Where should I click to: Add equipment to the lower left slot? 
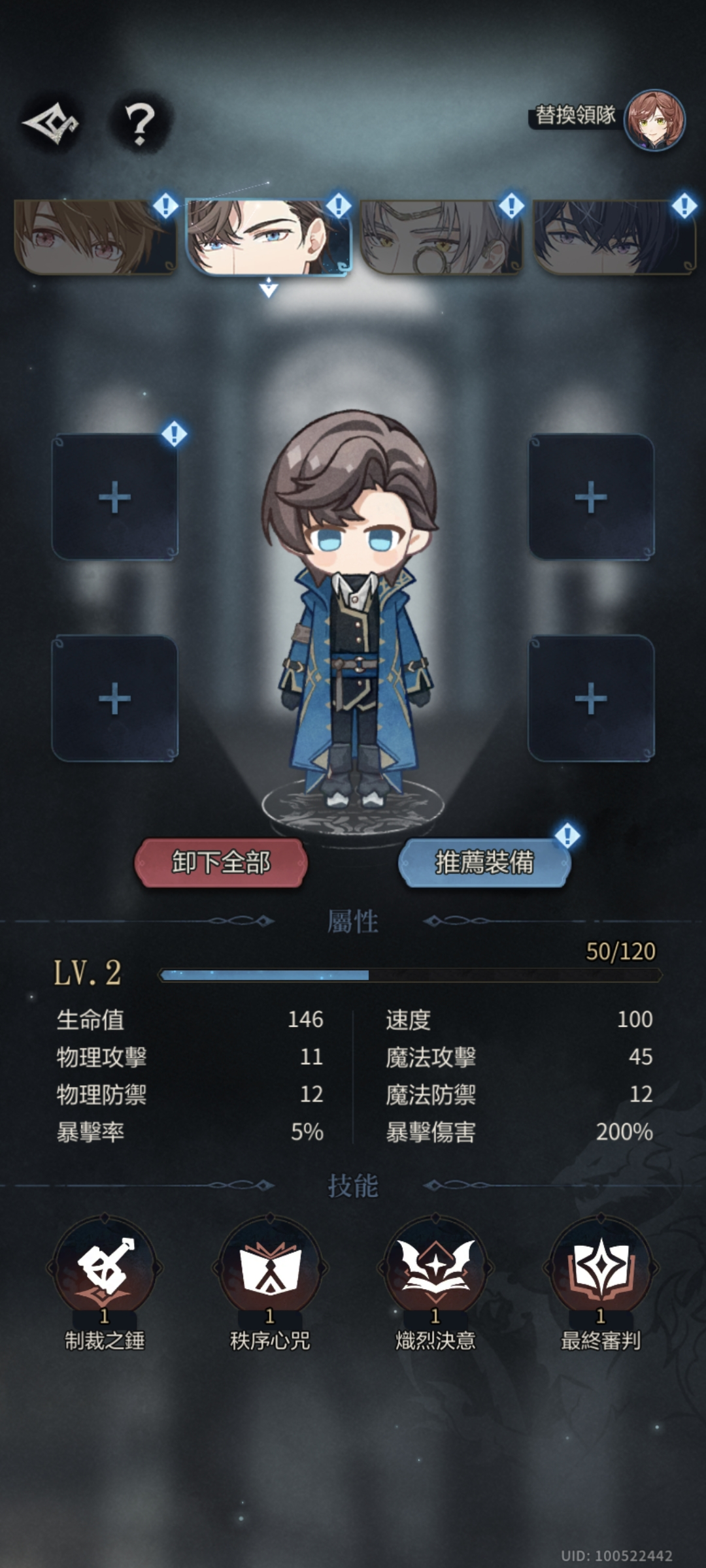pos(115,698)
